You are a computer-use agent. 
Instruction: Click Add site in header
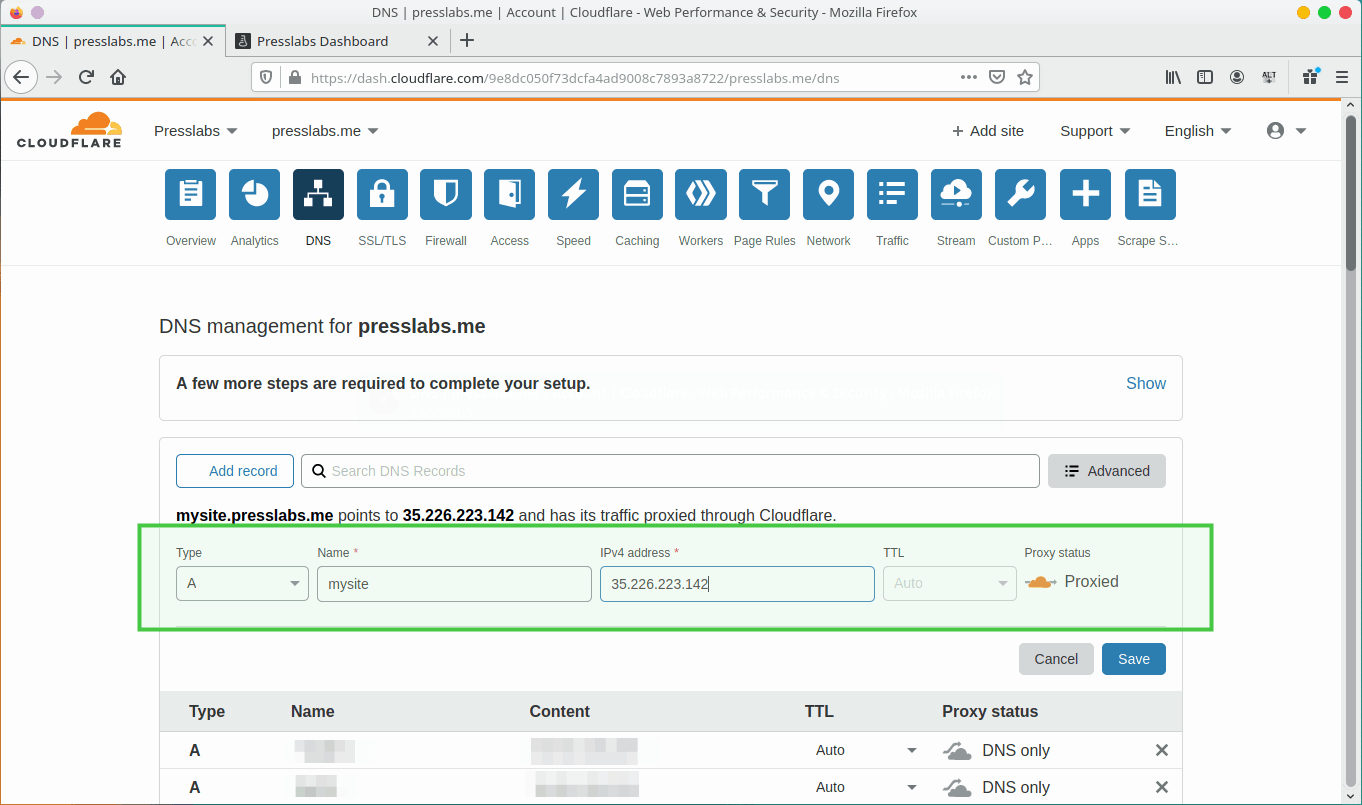coord(987,131)
